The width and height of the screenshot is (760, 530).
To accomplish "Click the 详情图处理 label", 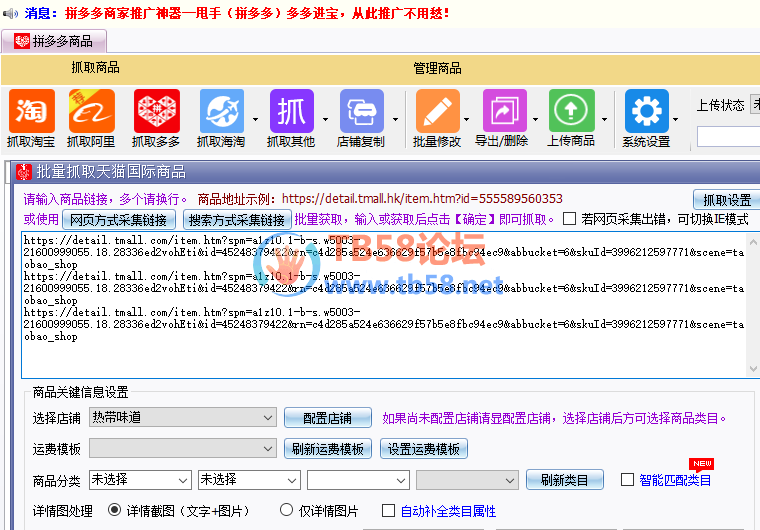I will (63, 511).
